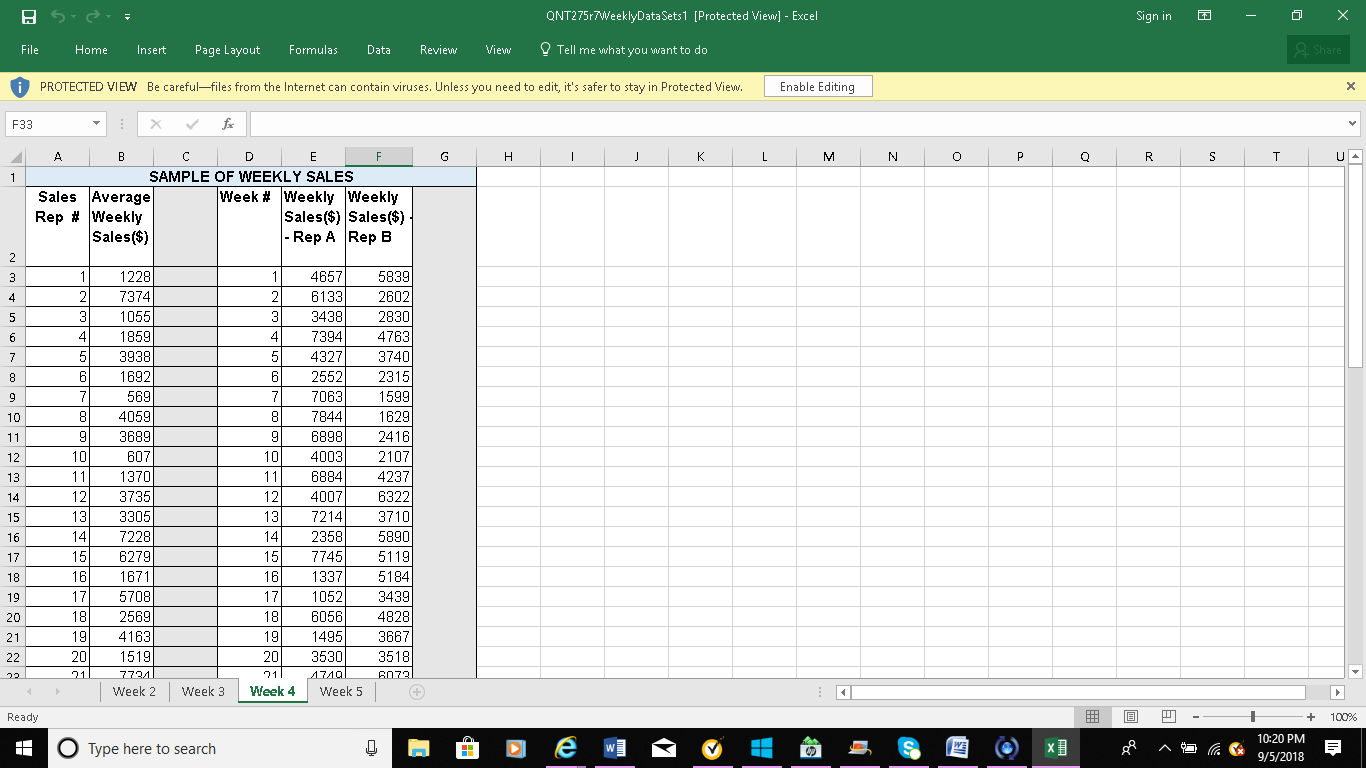Click the Enable Editing button
Viewport: 1366px width, 768px height.
click(817, 87)
